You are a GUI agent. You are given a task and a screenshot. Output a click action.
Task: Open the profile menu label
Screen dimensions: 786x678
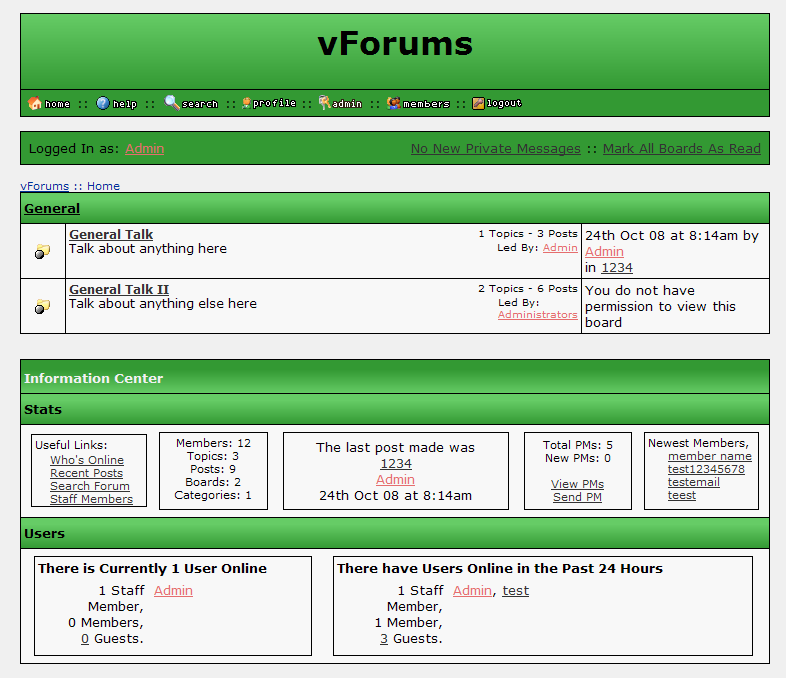click(x=274, y=103)
